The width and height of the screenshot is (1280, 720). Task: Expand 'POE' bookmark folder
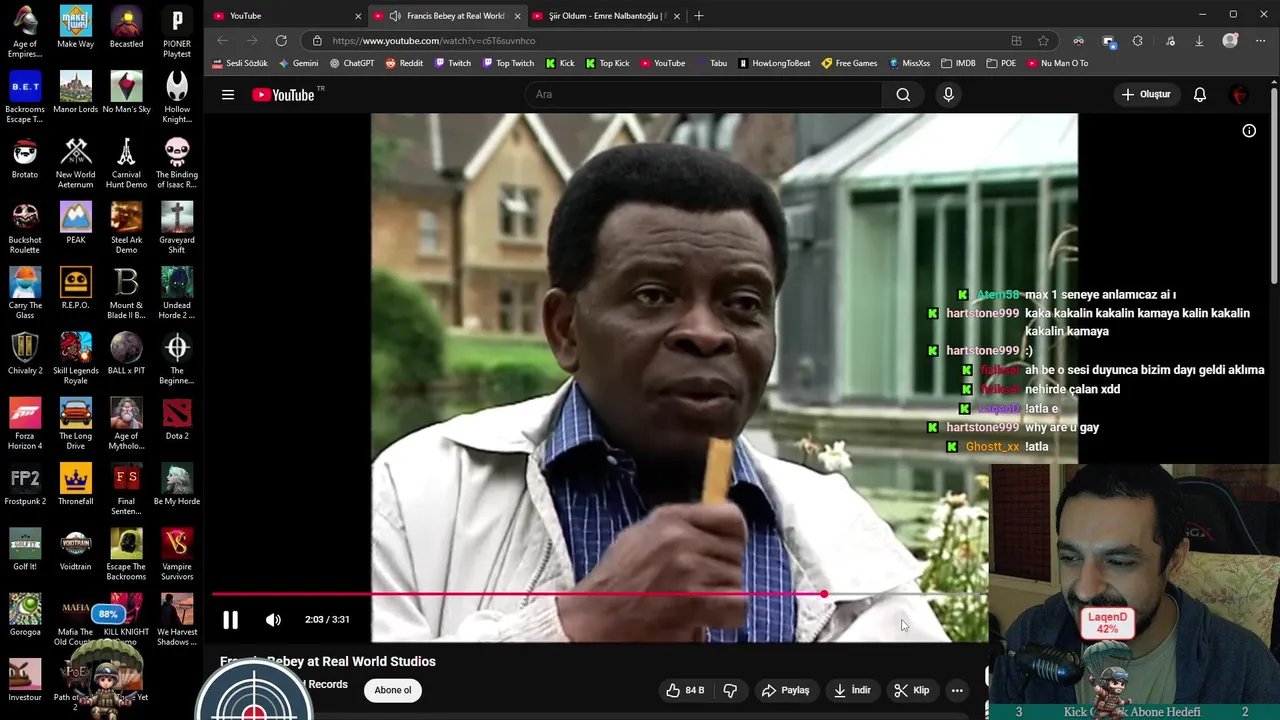point(1000,63)
